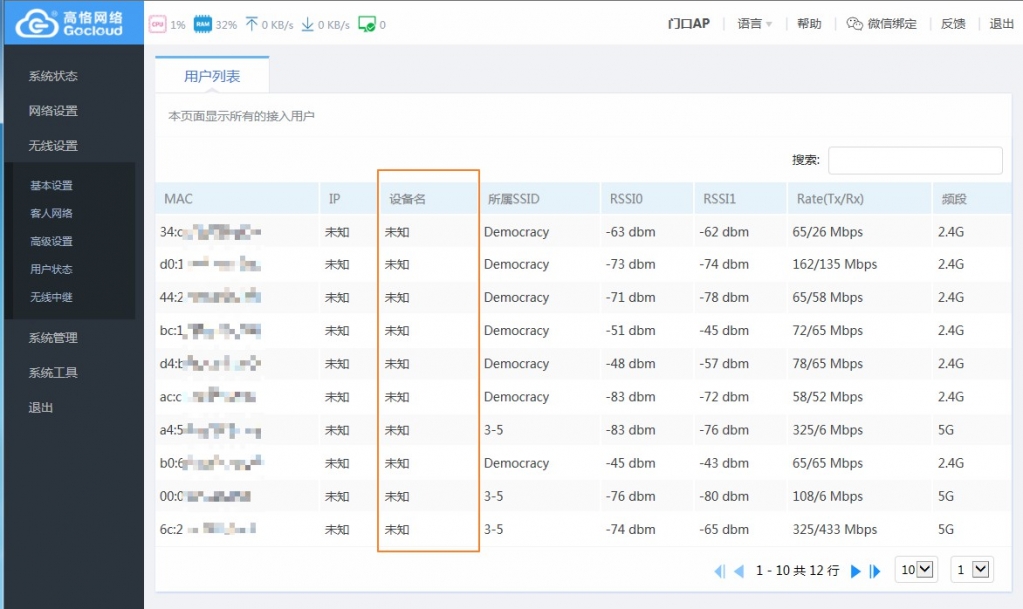The image size is (1023, 609).
Task: Click MAC cell starting with d0:1
Action: 210,264
